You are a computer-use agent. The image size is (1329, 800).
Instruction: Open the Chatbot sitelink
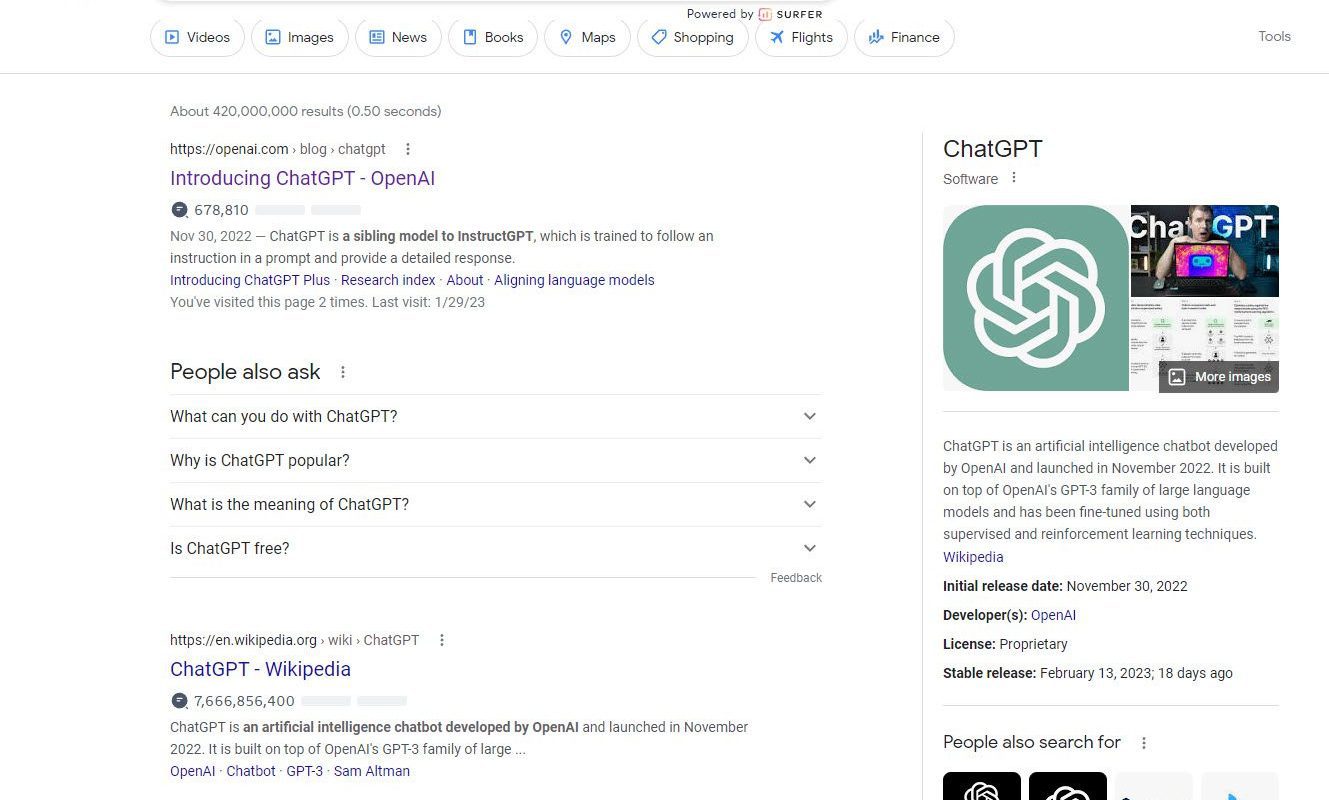pos(251,771)
